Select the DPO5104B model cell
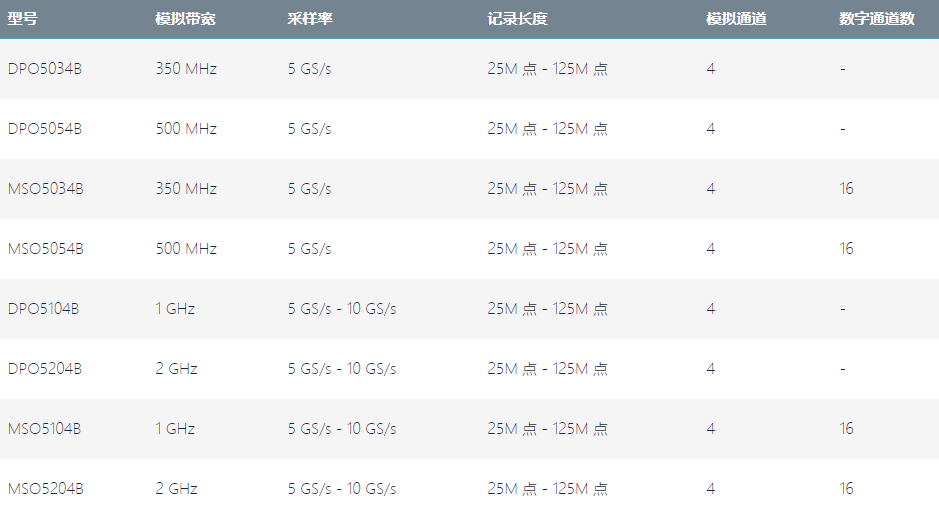Image resolution: width=939 pixels, height=525 pixels. pos(44,309)
